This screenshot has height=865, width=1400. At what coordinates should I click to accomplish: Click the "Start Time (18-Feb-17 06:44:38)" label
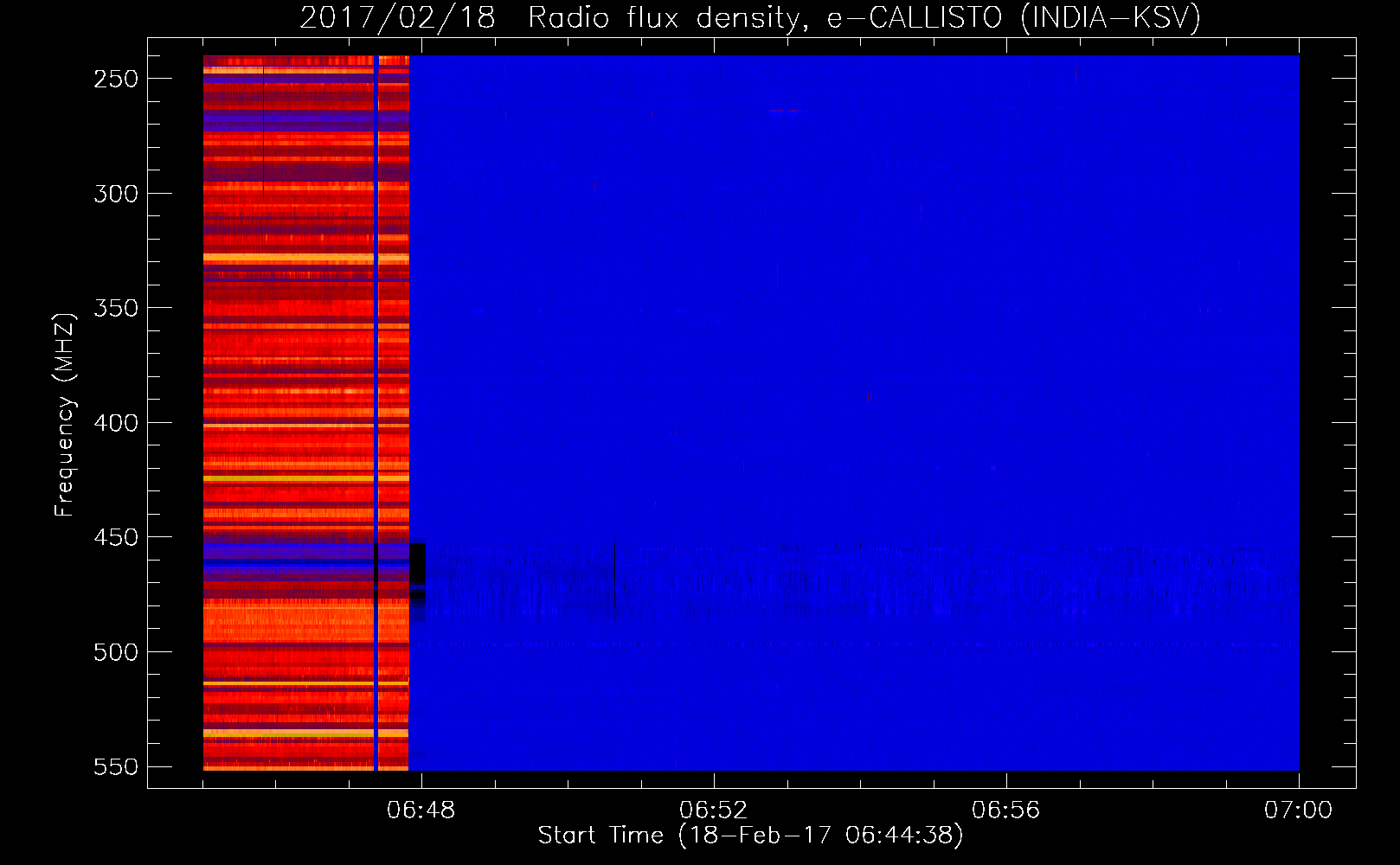(x=750, y=836)
